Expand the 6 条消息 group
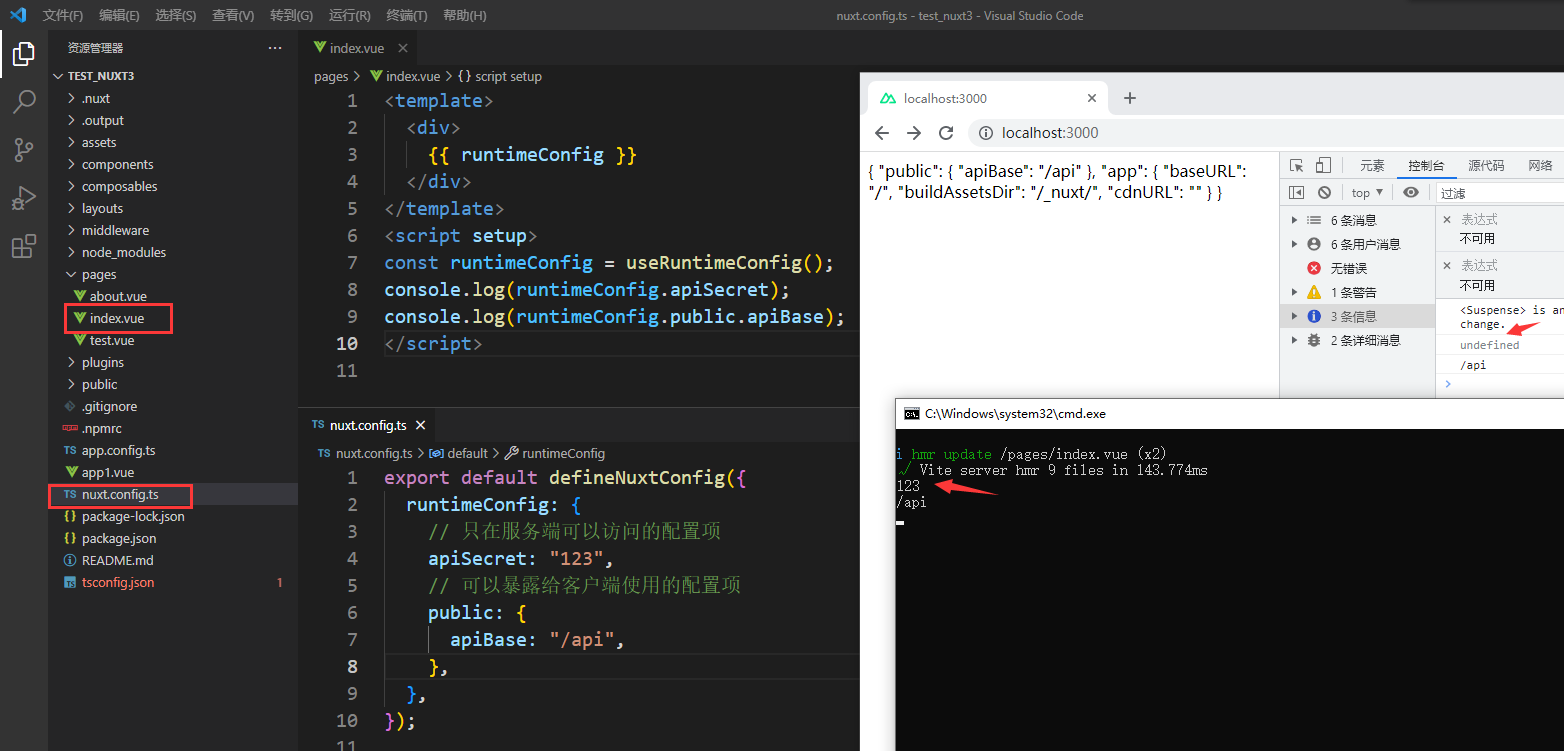Screen dimensions: 1564x751 tap(1294, 220)
